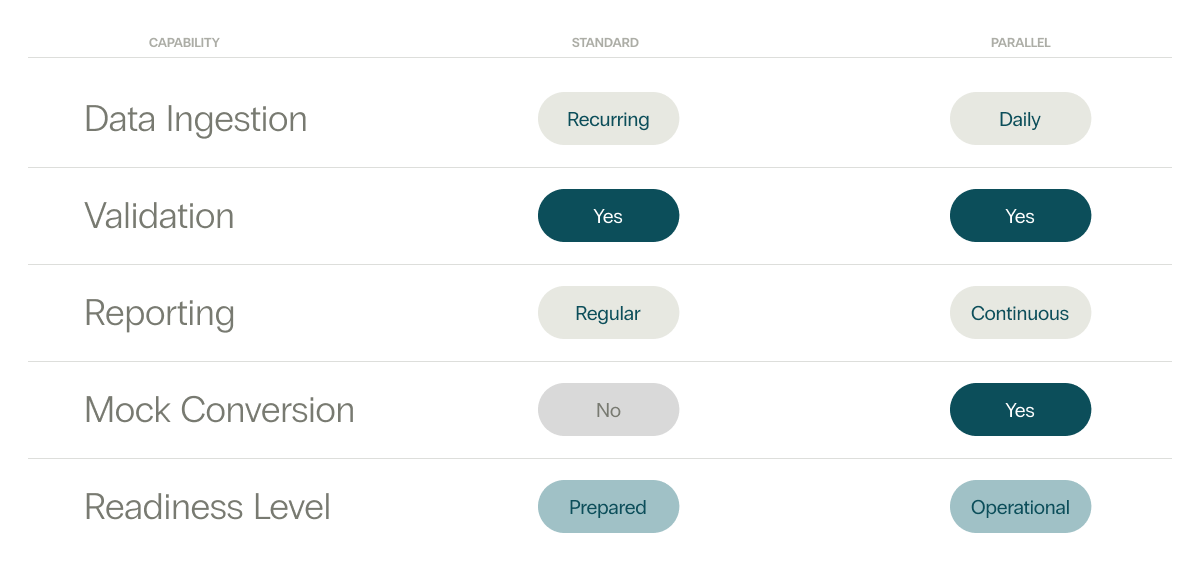Click the Regular reporting pill

pyautogui.click(x=608, y=313)
